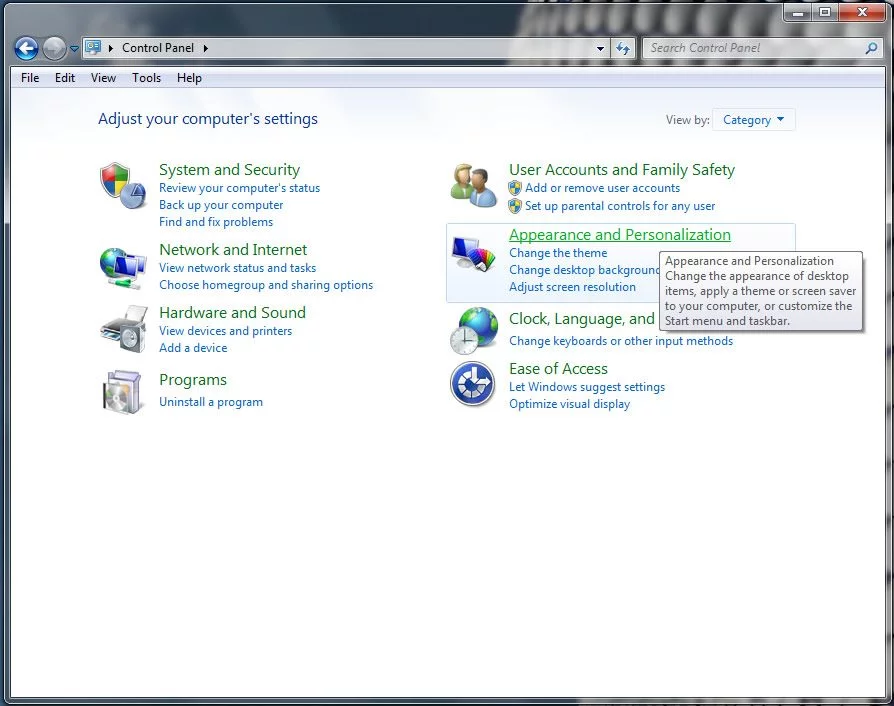Click View devices and printers

(226, 331)
